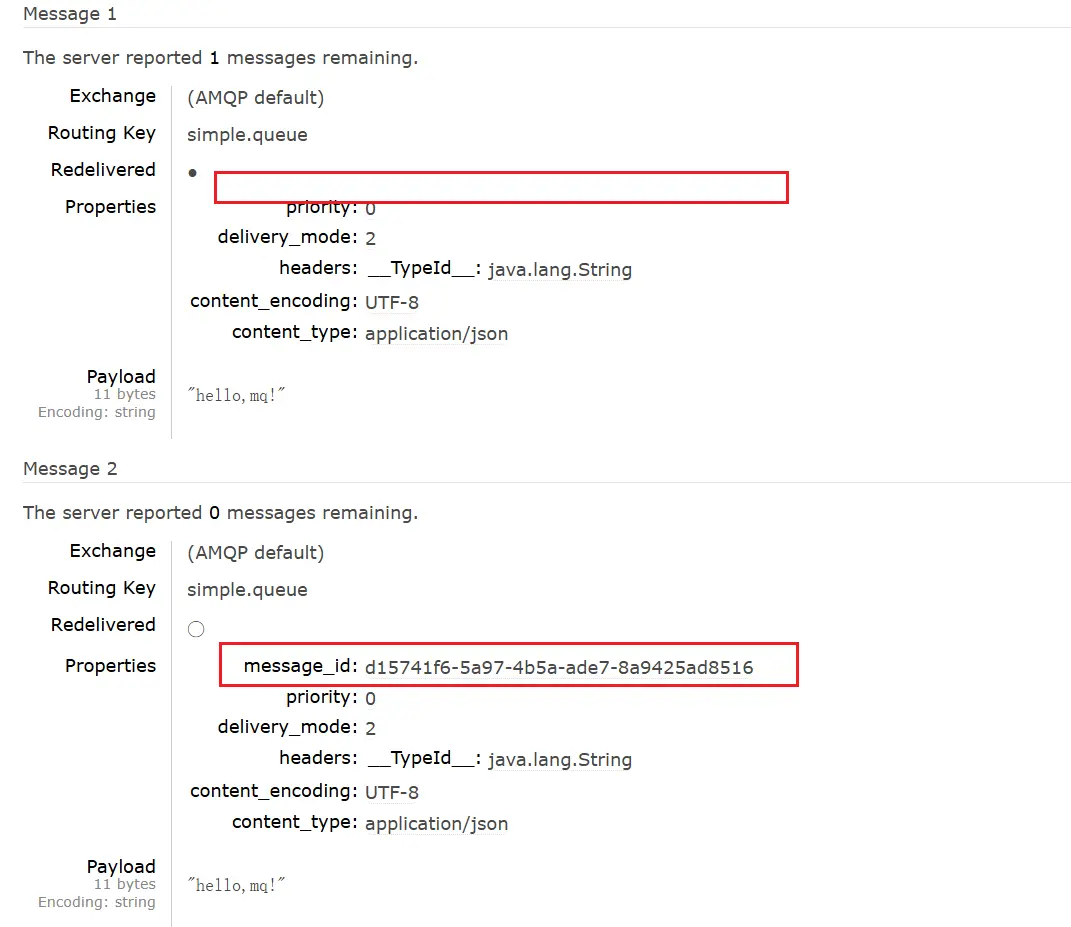Click the filled Redelivered dot in Message 1
The height and width of the screenshot is (927, 1071).
[193, 172]
